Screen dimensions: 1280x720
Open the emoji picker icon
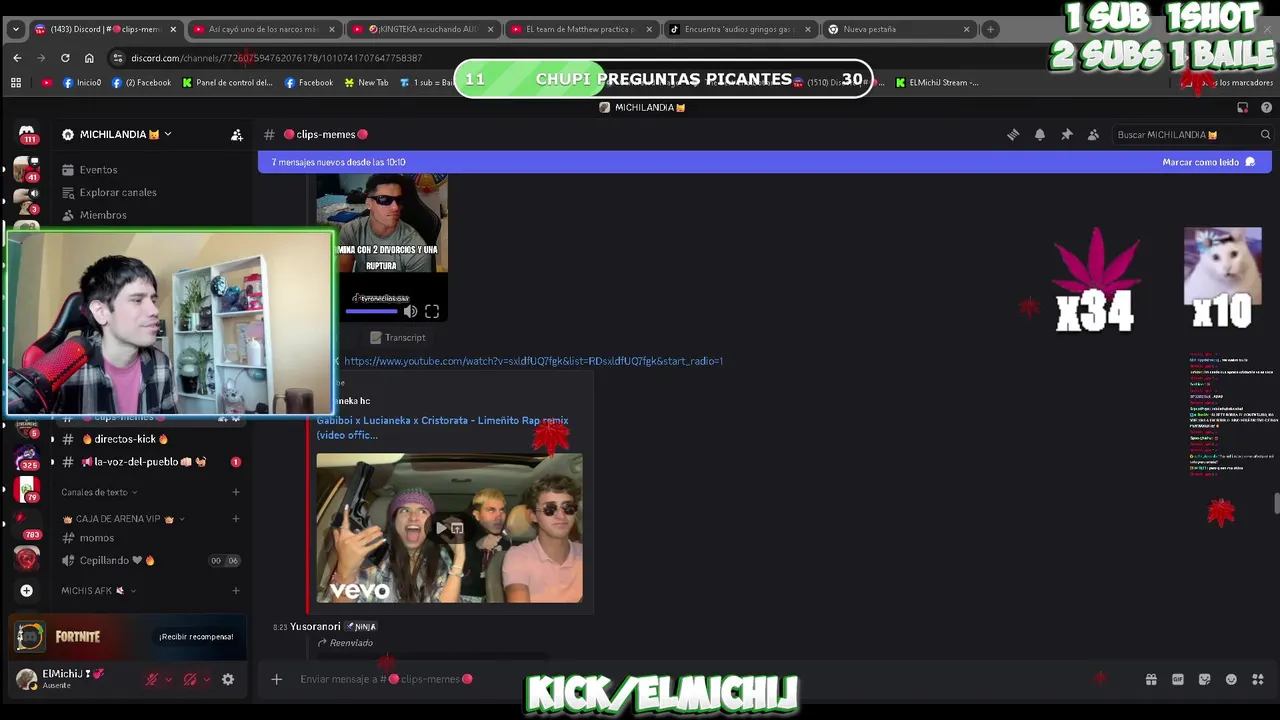pyautogui.click(x=1231, y=679)
